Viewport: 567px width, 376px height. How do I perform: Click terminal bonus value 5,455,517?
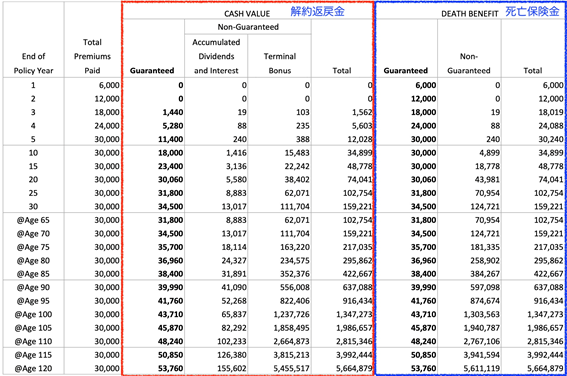point(291,369)
